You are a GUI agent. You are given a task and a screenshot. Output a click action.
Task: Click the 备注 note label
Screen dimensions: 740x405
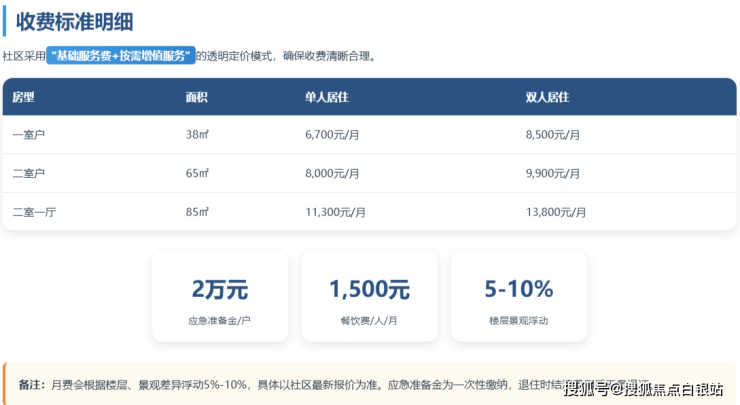[x=31, y=385]
